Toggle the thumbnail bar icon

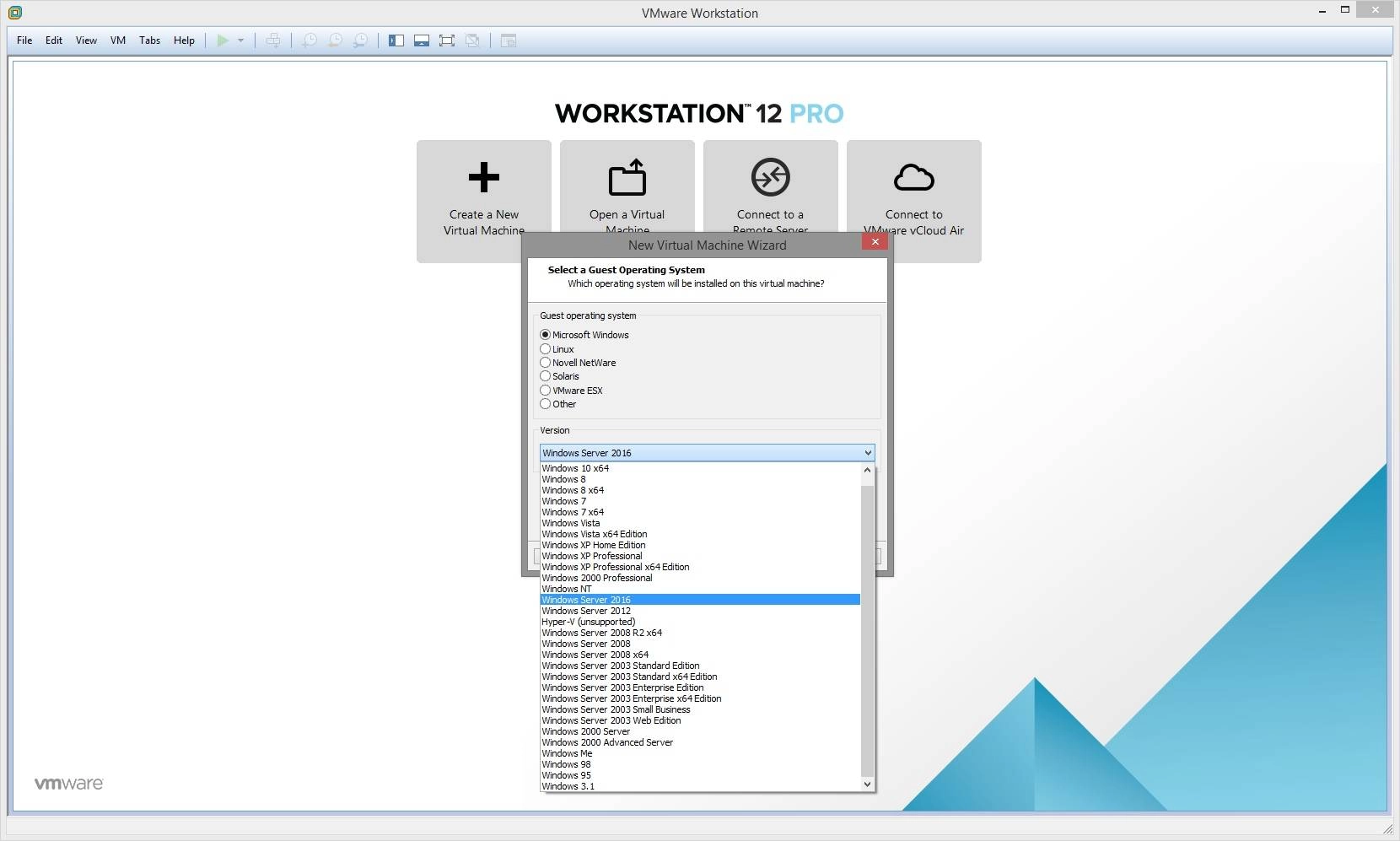[422, 40]
